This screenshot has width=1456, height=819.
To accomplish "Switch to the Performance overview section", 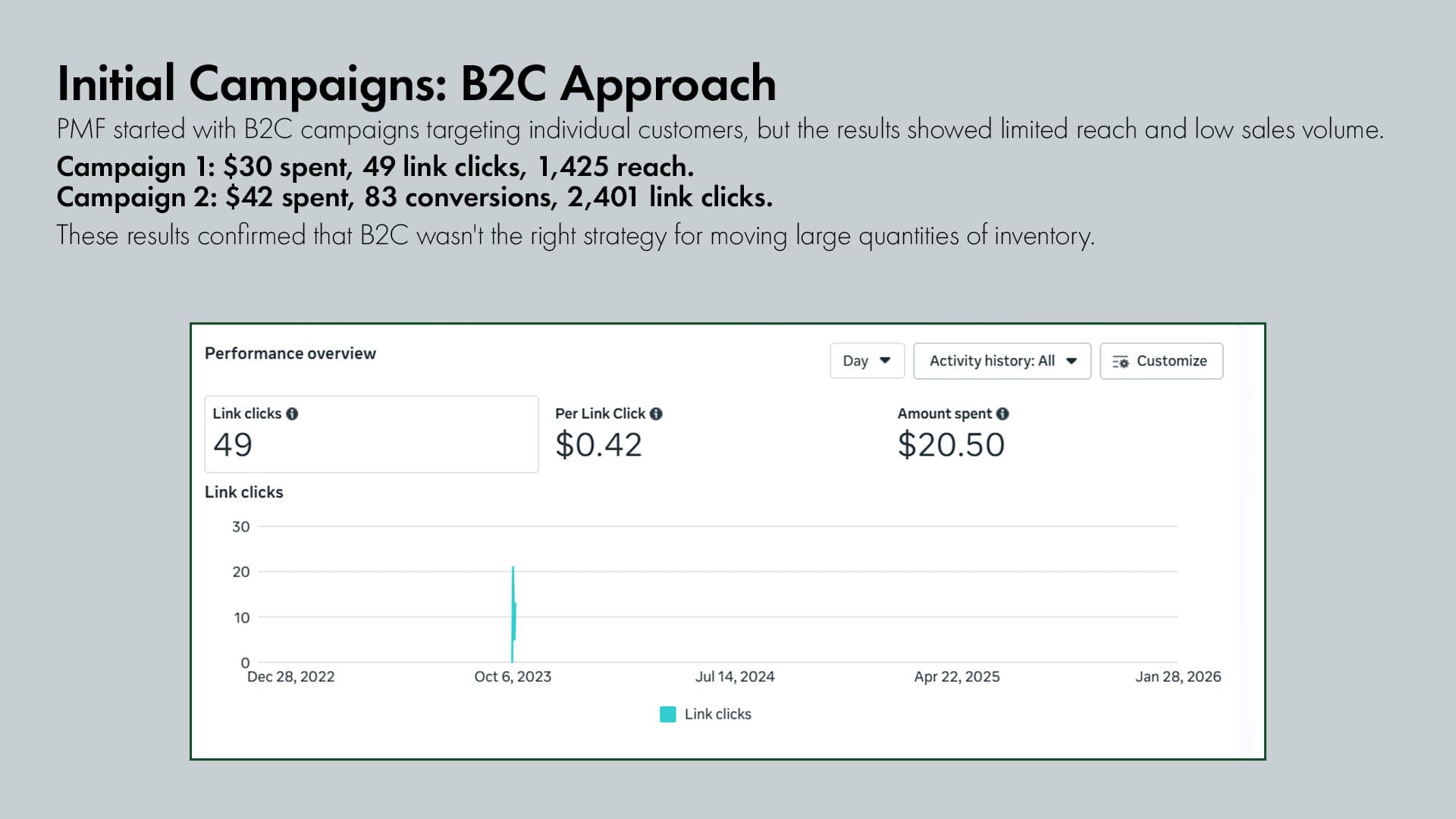I will [290, 353].
